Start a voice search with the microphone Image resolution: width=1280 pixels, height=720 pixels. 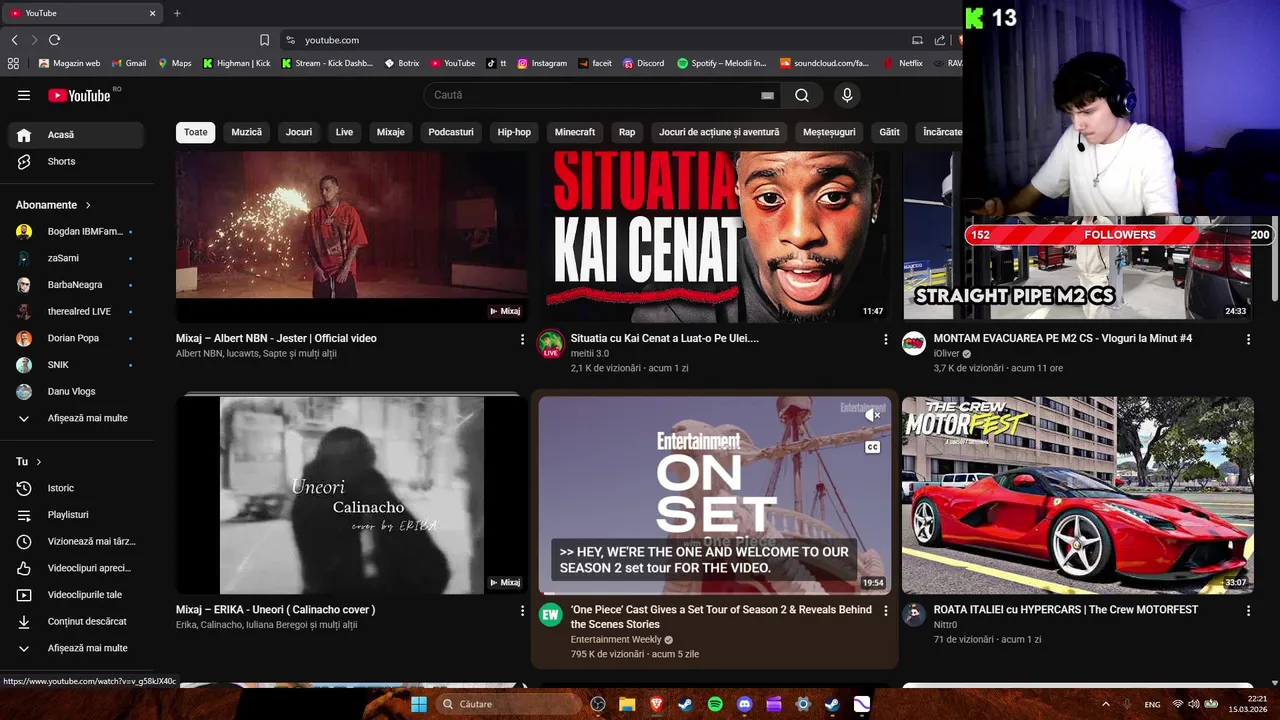click(x=847, y=95)
